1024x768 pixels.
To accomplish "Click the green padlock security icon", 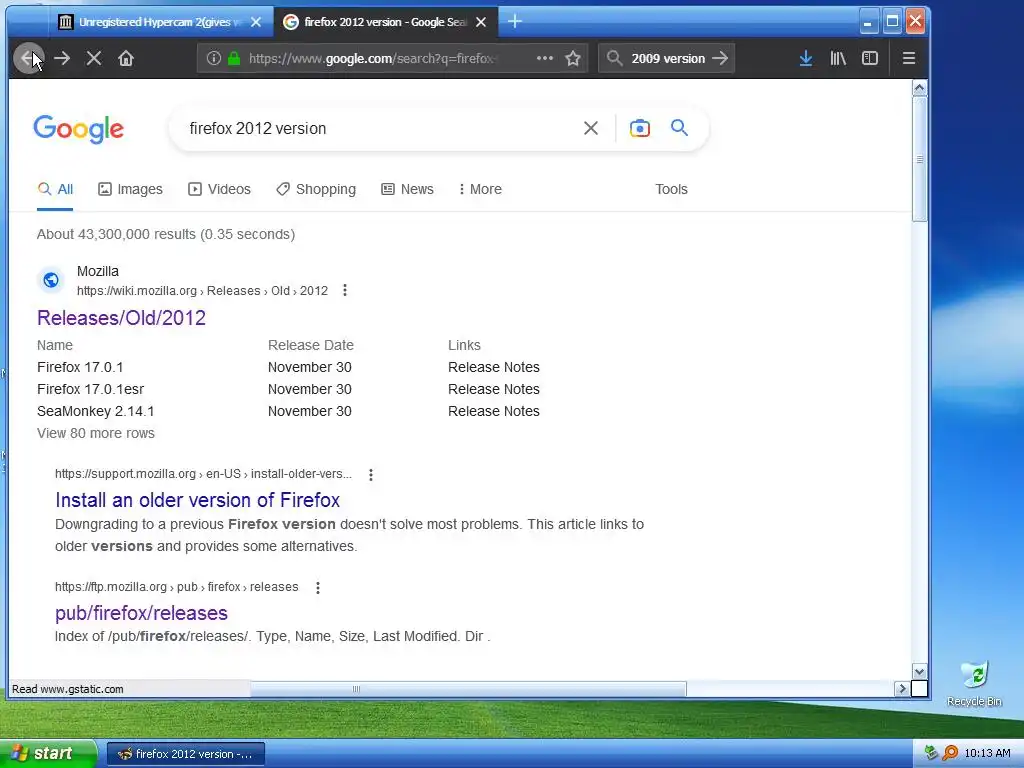I will pos(234,58).
